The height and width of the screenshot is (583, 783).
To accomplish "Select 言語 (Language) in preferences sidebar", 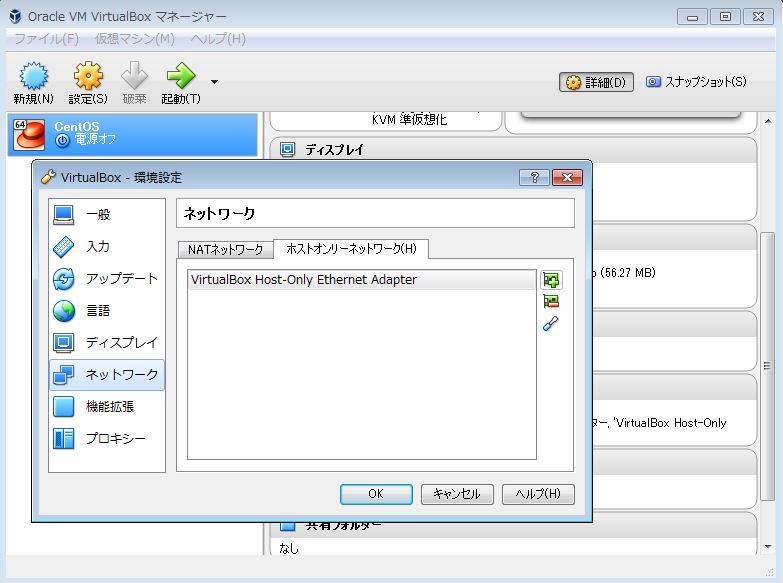I will tap(107, 310).
